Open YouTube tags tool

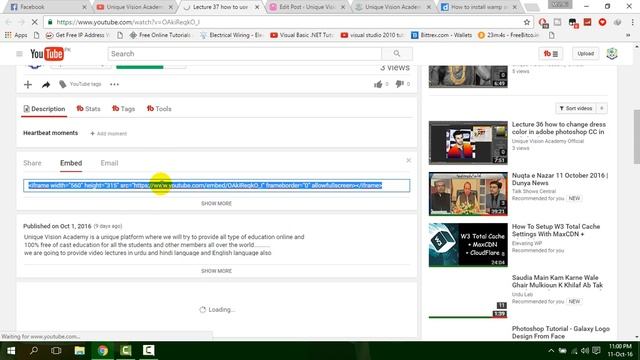pos(80,84)
